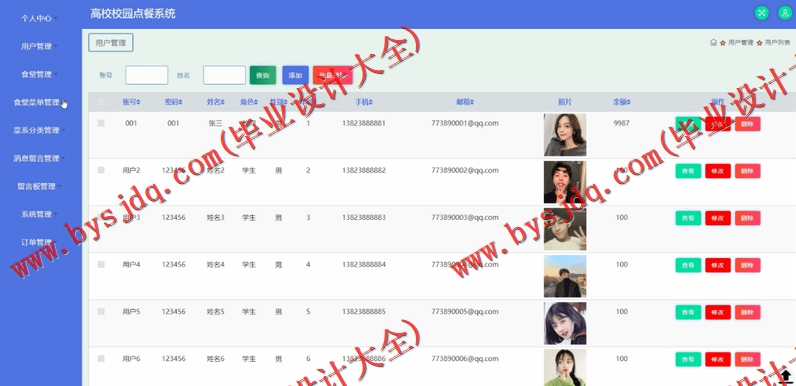Sort by 账号 column arrows
Viewport: 796px width, 386px height.
coord(139,102)
